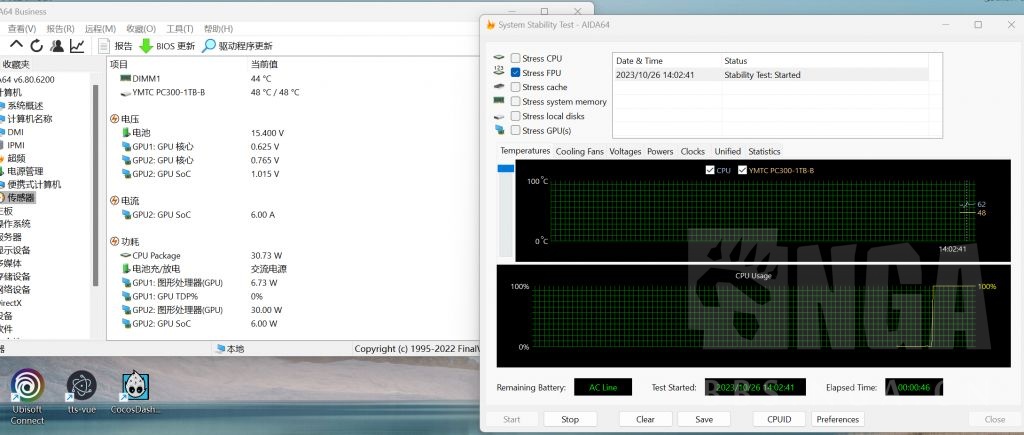Enable the Stress CPU checkbox

click(516, 58)
